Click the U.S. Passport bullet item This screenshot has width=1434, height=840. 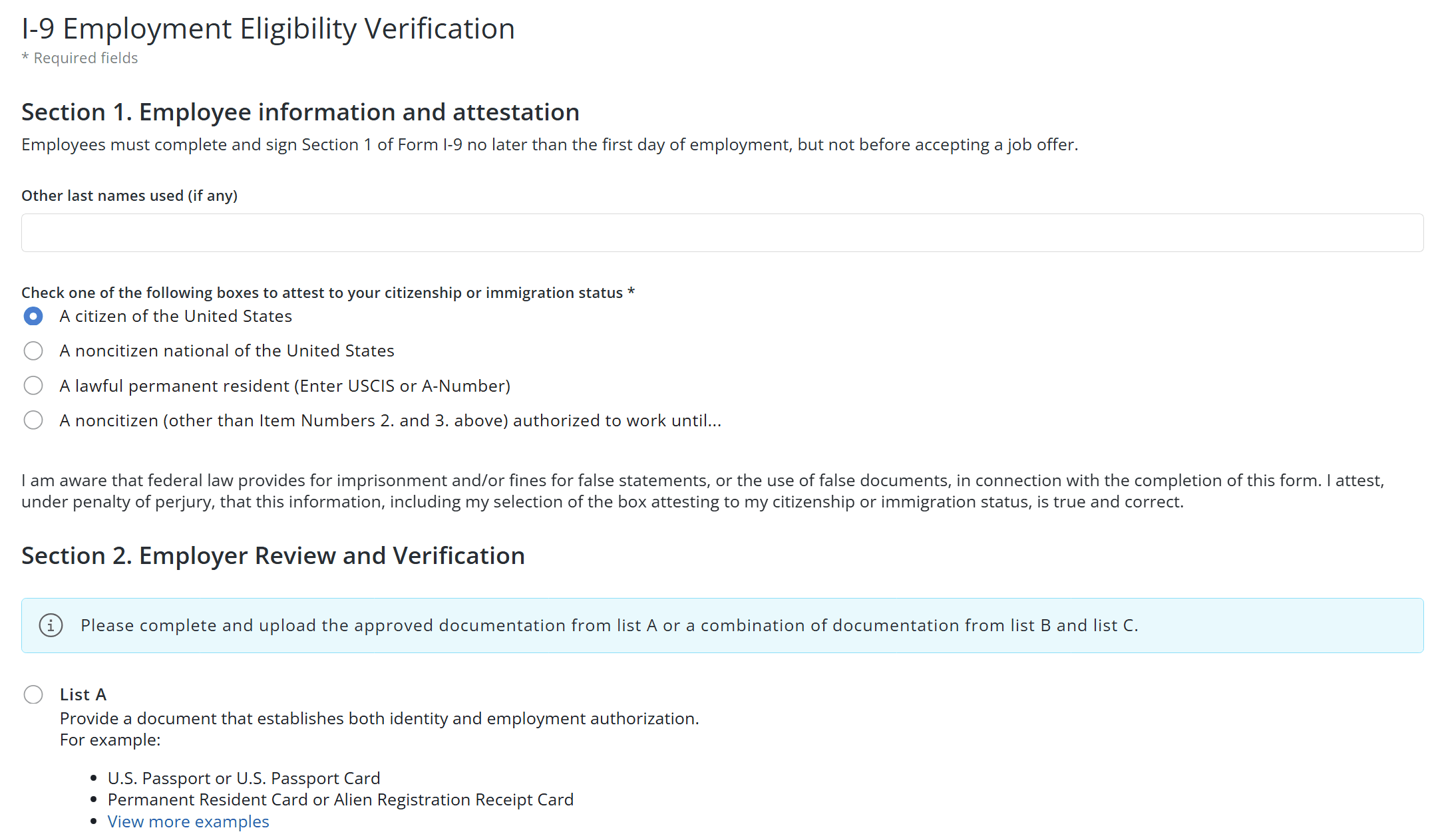tap(244, 778)
